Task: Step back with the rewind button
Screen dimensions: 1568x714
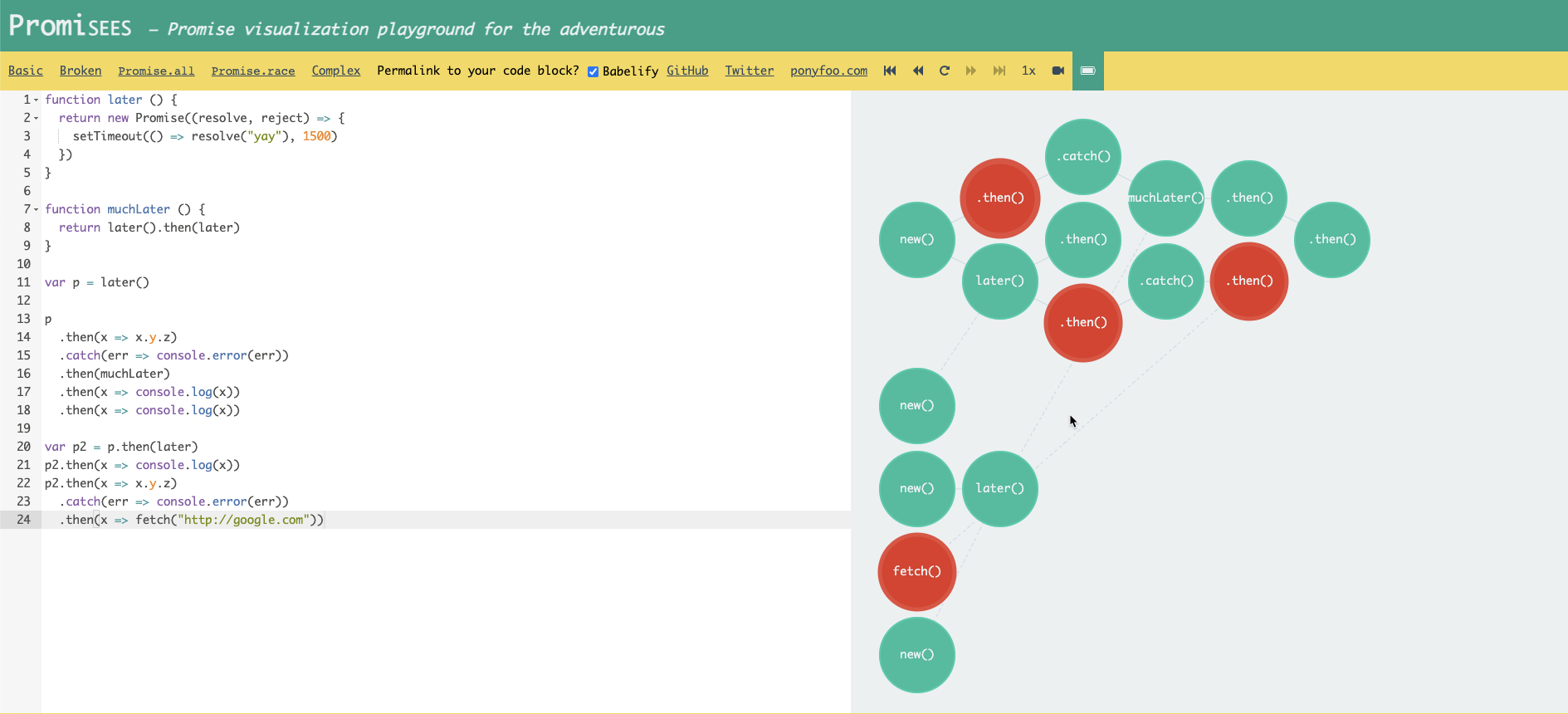Action: click(x=917, y=71)
